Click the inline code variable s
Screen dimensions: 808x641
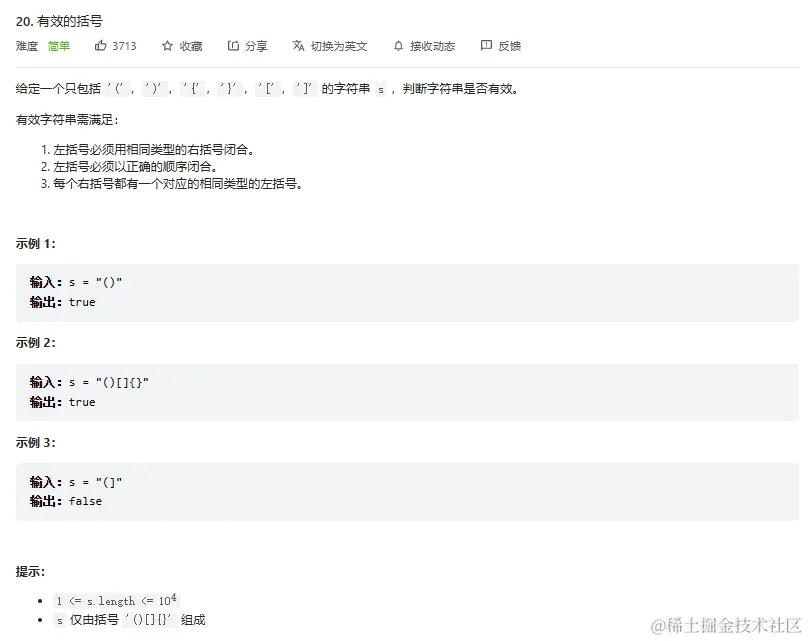(x=380, y=89)
